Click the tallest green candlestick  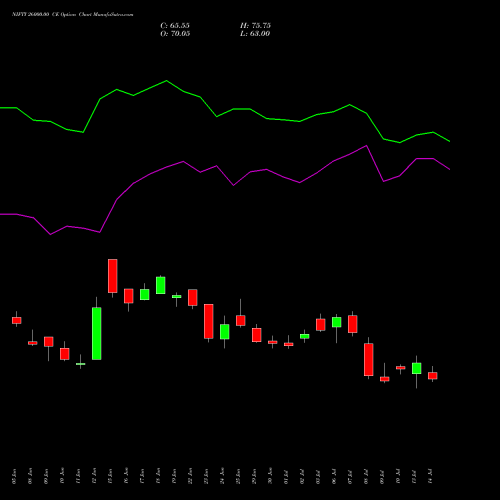97,333
